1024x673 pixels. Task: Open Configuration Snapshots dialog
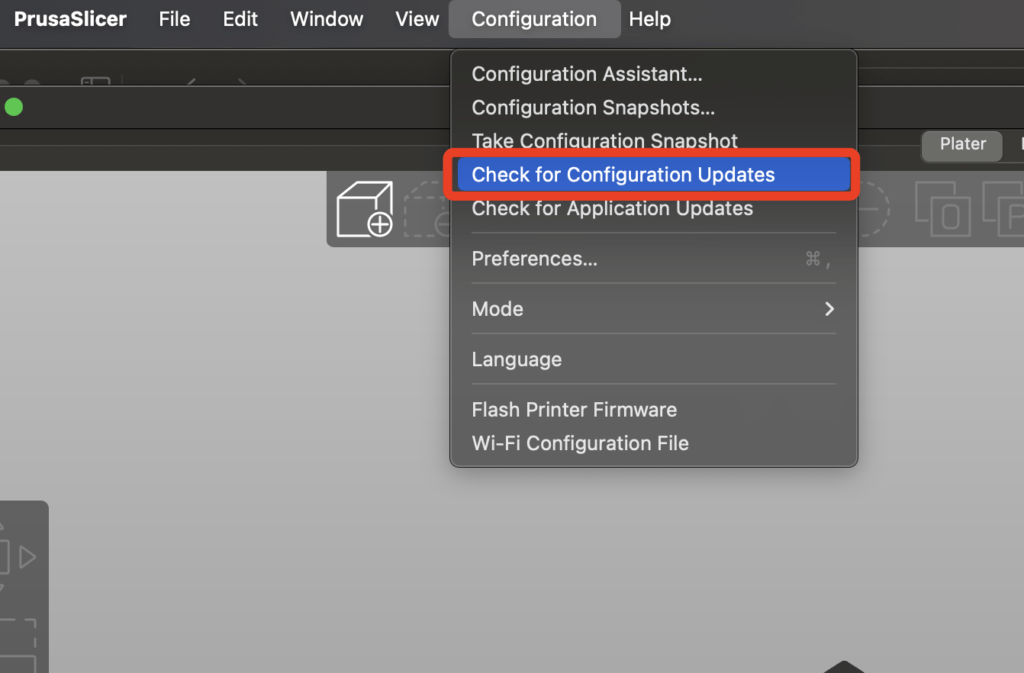click(593, 107)
